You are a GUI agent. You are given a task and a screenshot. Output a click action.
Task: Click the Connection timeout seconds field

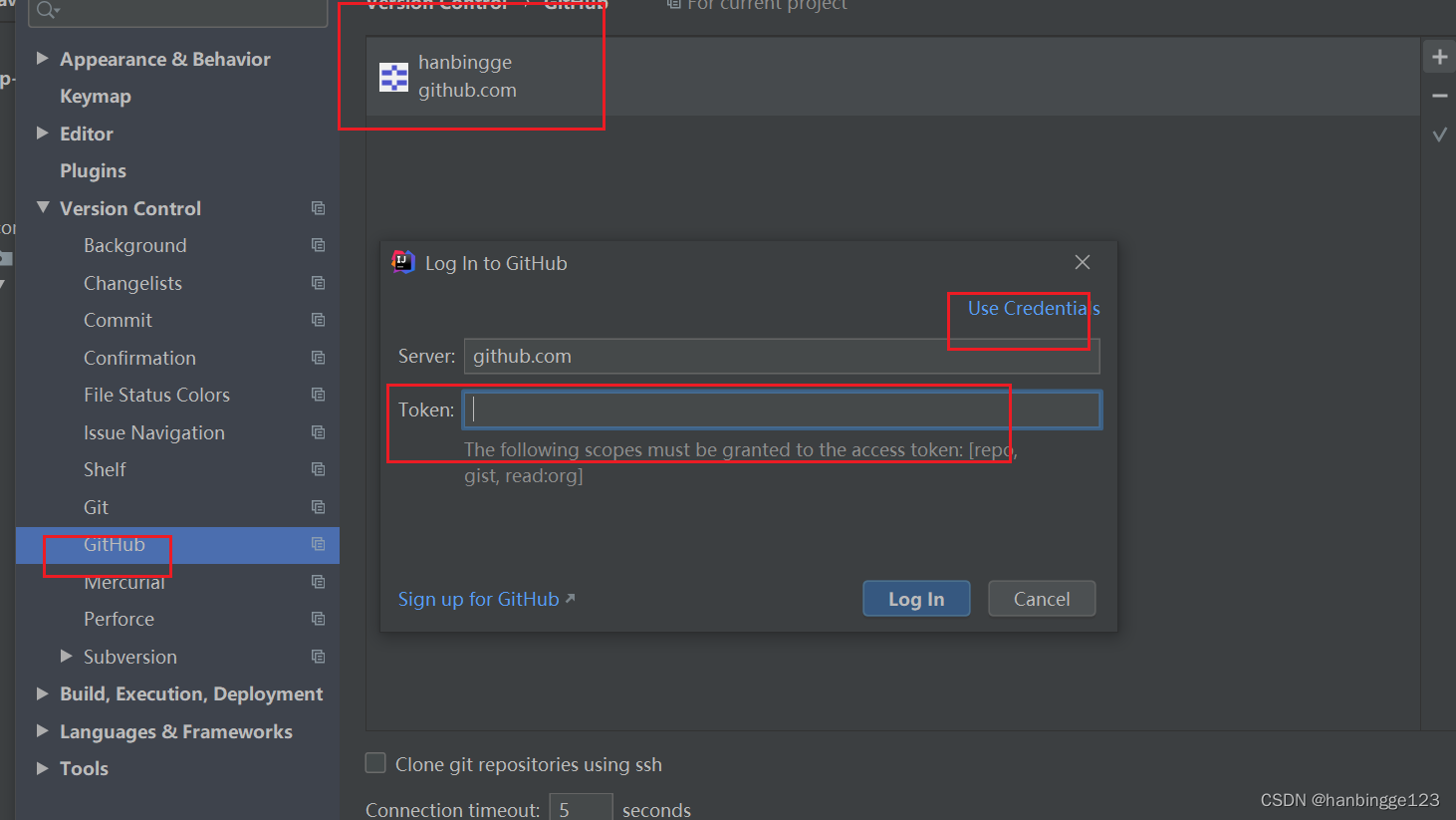(x=581, y=808)
